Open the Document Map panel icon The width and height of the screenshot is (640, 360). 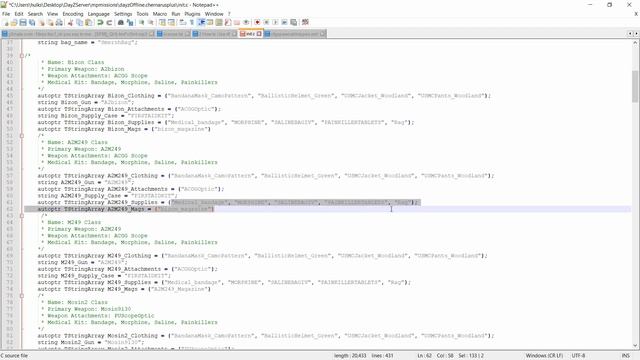(219, 22)
